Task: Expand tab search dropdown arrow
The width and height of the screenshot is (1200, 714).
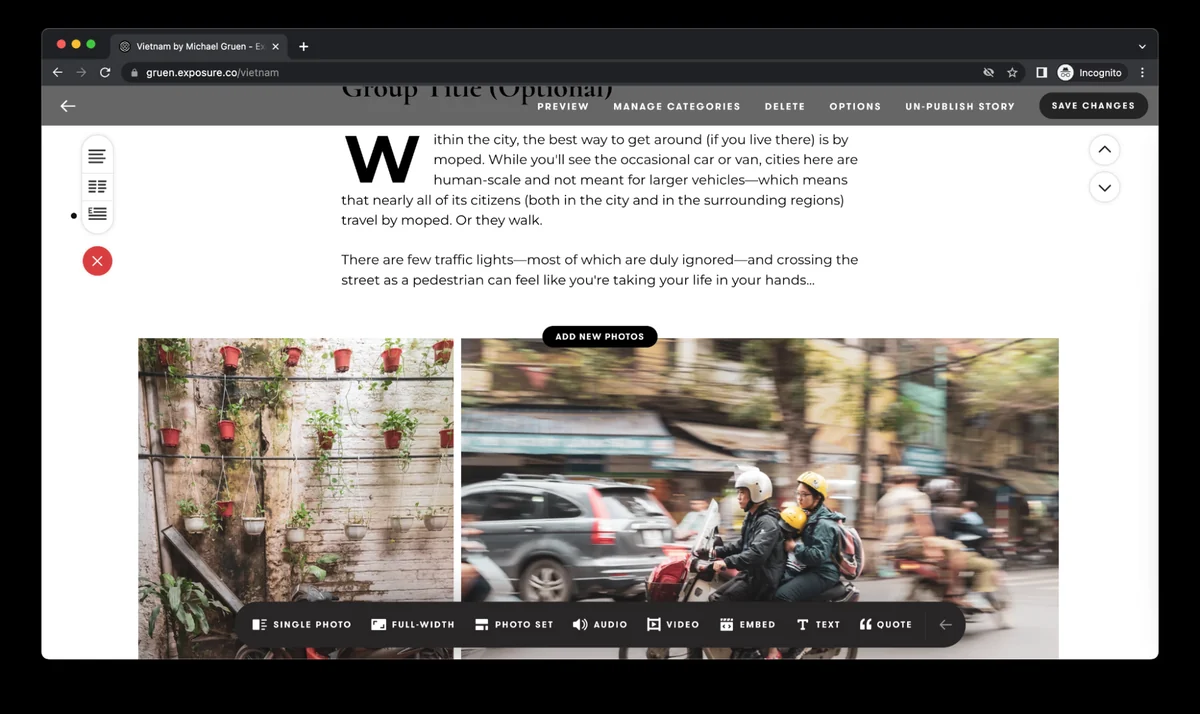Action: click(1142, 46)
